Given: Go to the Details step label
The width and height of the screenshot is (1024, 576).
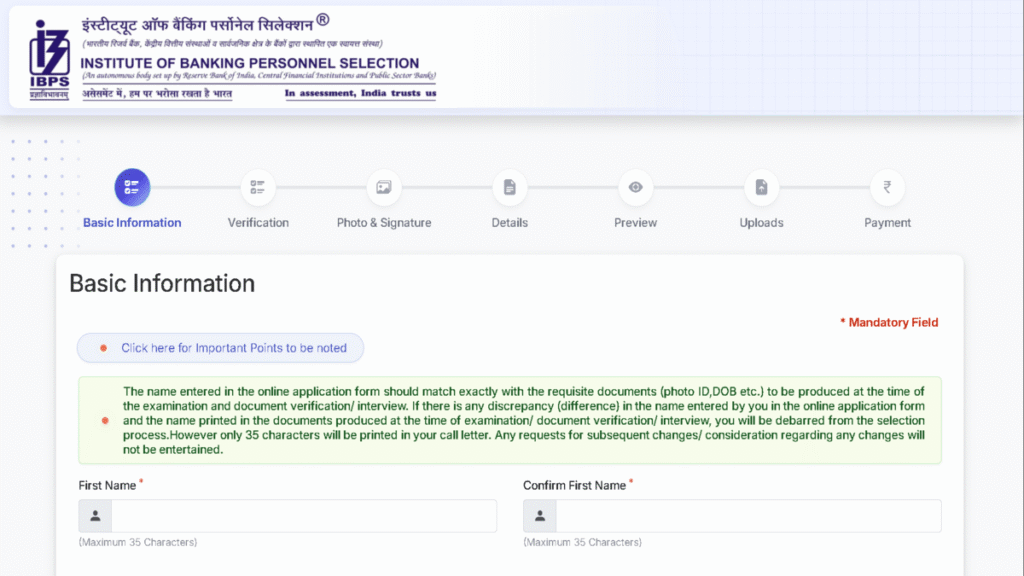Looking at the screenshot, I should click(x=509, y=223).
